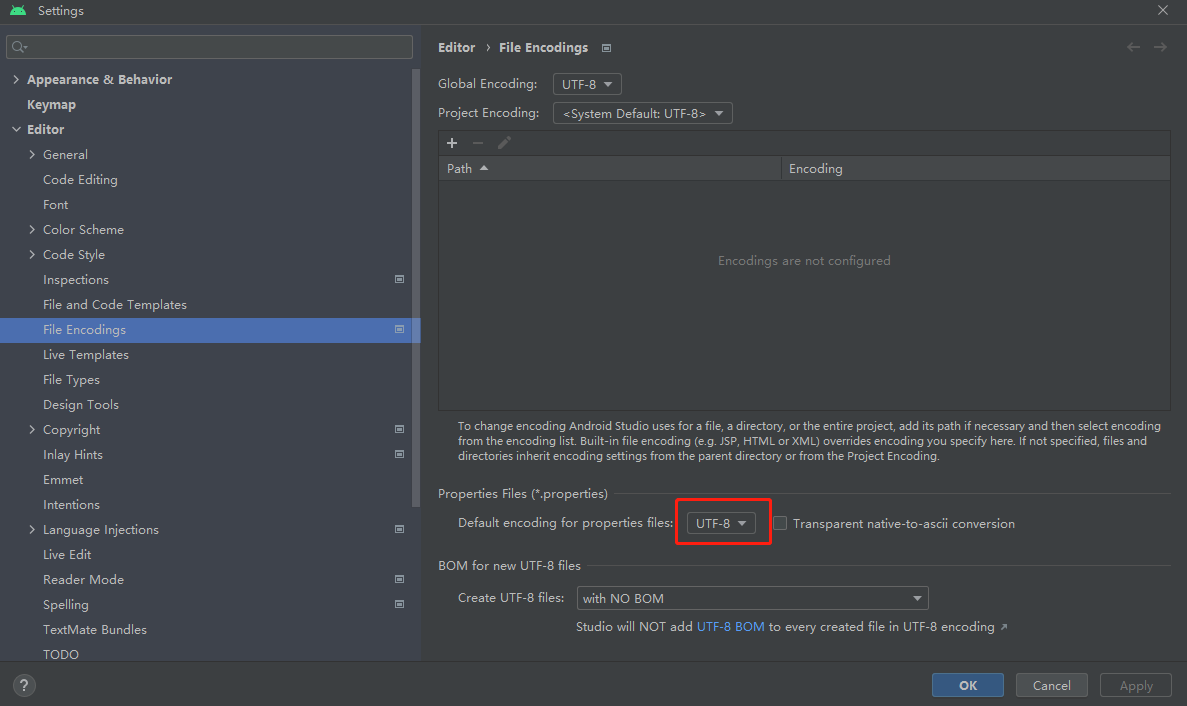The width and height of the screenshot is (1187, 706).
Task: Click the project icon on Inlay Hints row
Action: (400, 454)
